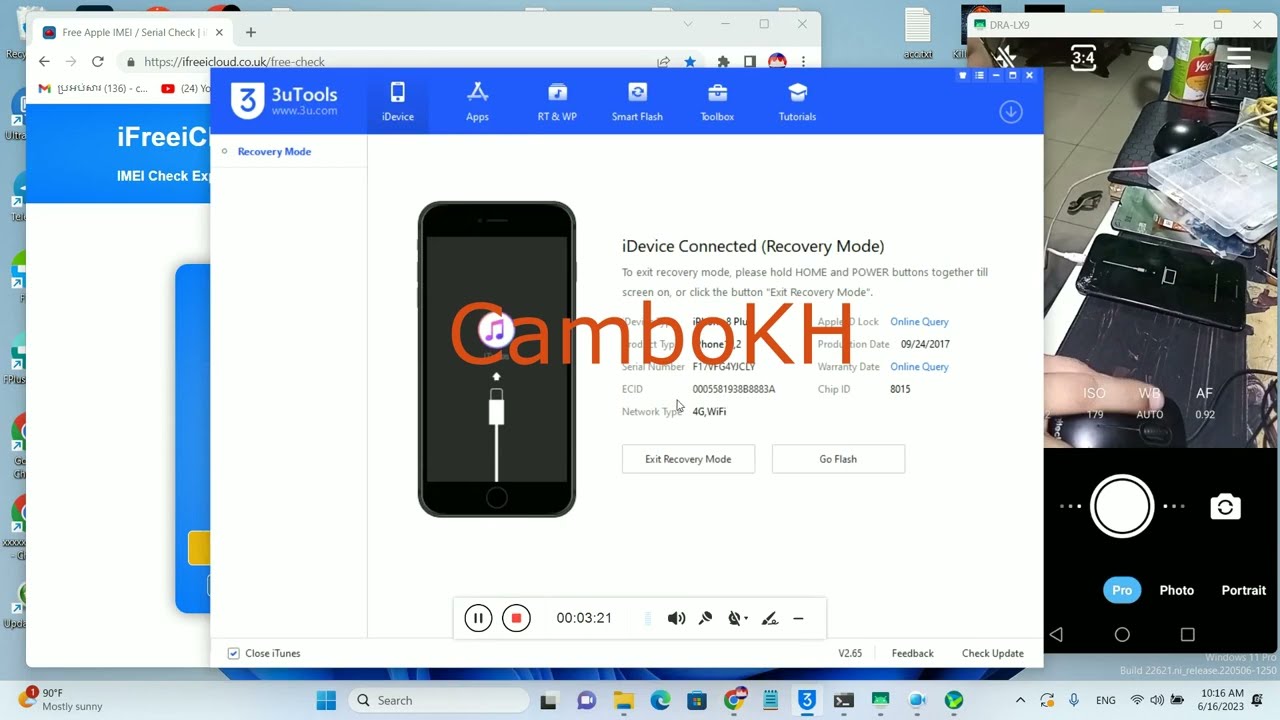This screenshot has width=1280, height=720.
Task: Open Online Query for Apple ID Lock
Action: 919,322
